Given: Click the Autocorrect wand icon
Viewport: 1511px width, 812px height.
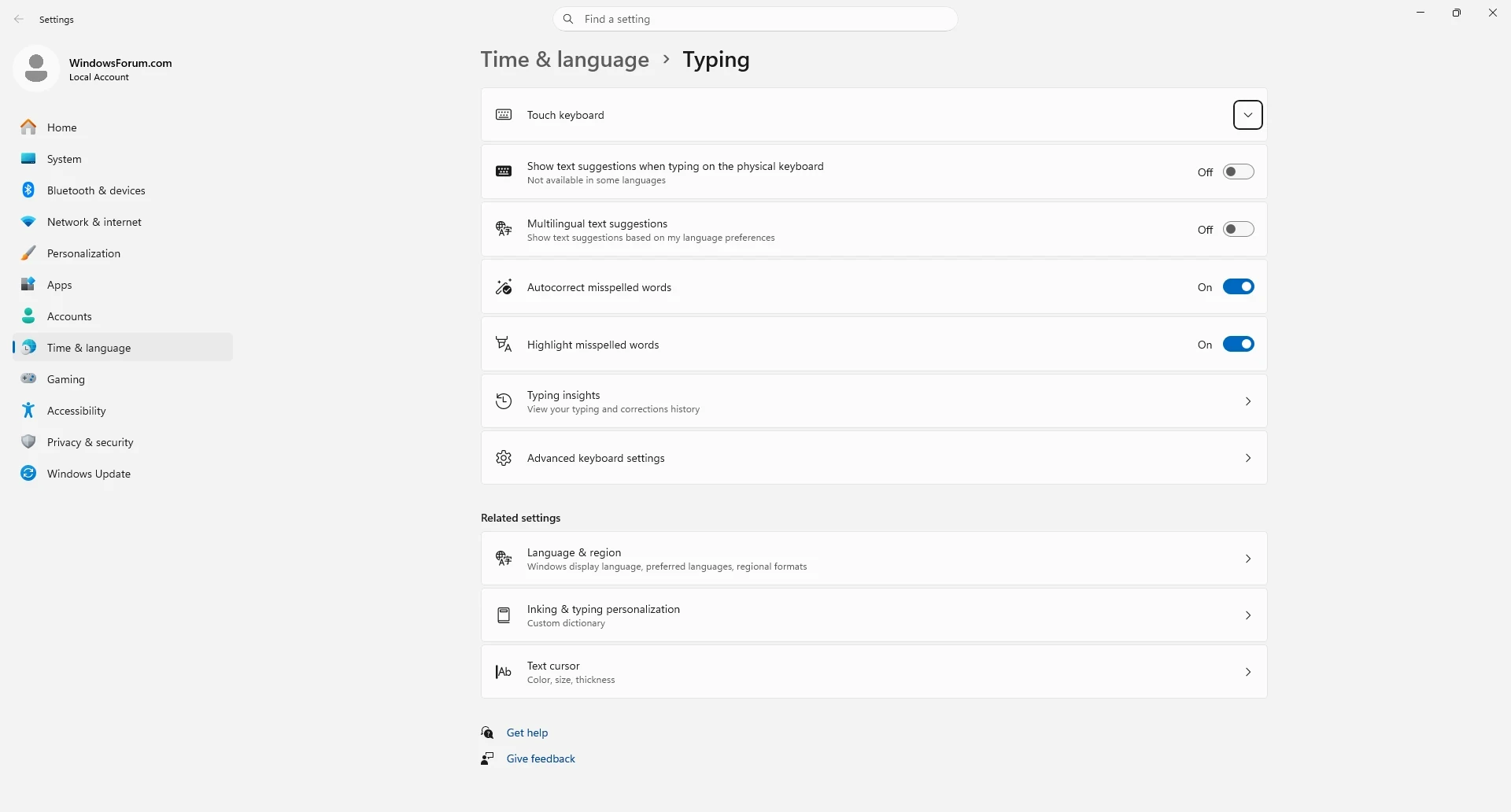Looking at the screenshot, I should (x=504, y=286).
